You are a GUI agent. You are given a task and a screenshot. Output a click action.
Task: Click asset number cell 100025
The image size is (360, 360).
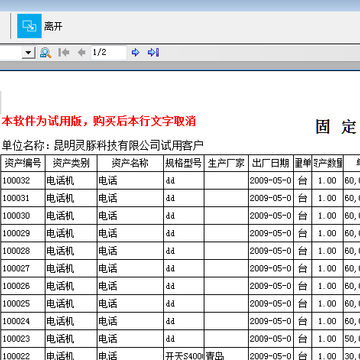(23, 304)
